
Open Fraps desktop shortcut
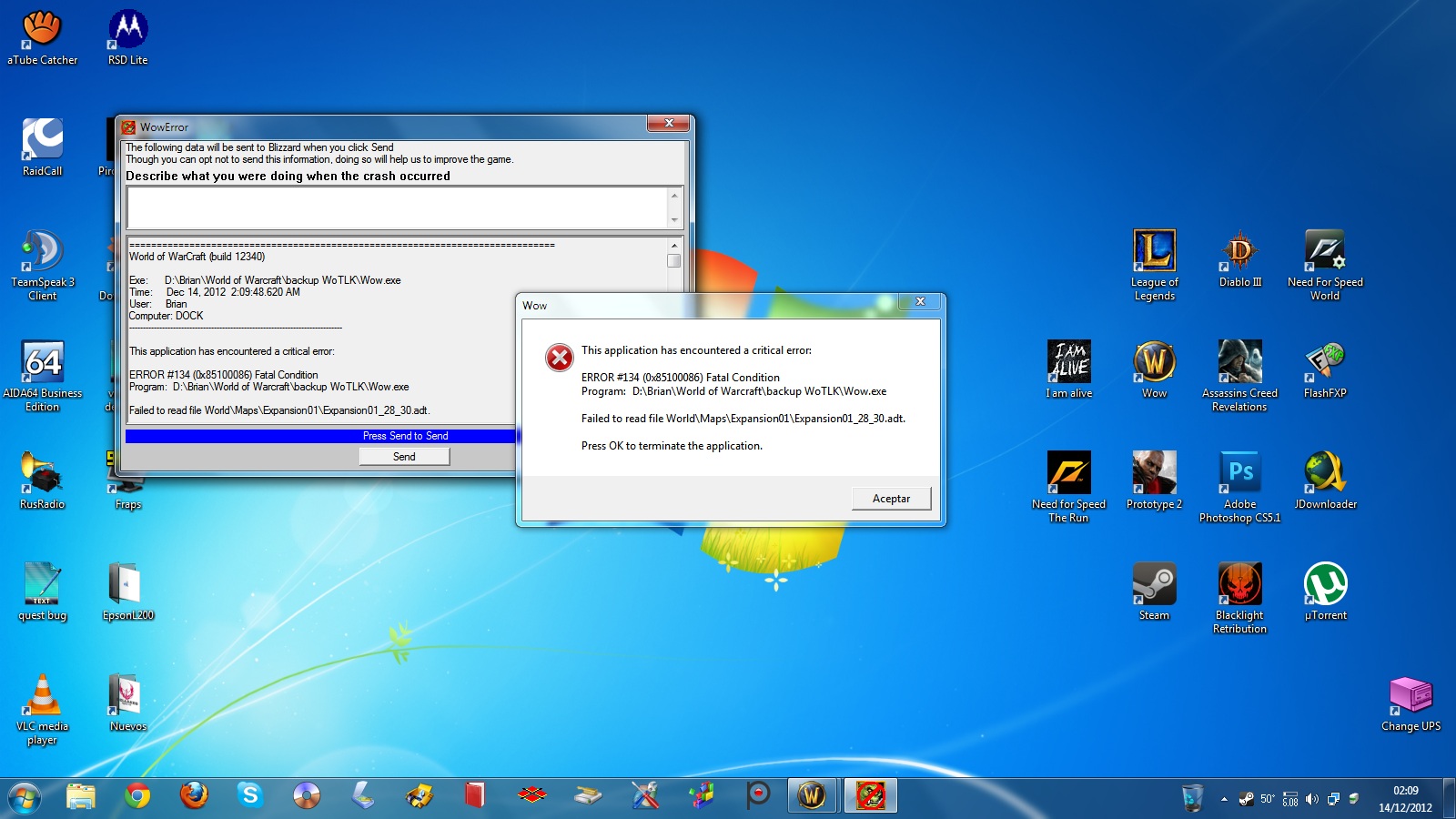click(x=128, y=491)
